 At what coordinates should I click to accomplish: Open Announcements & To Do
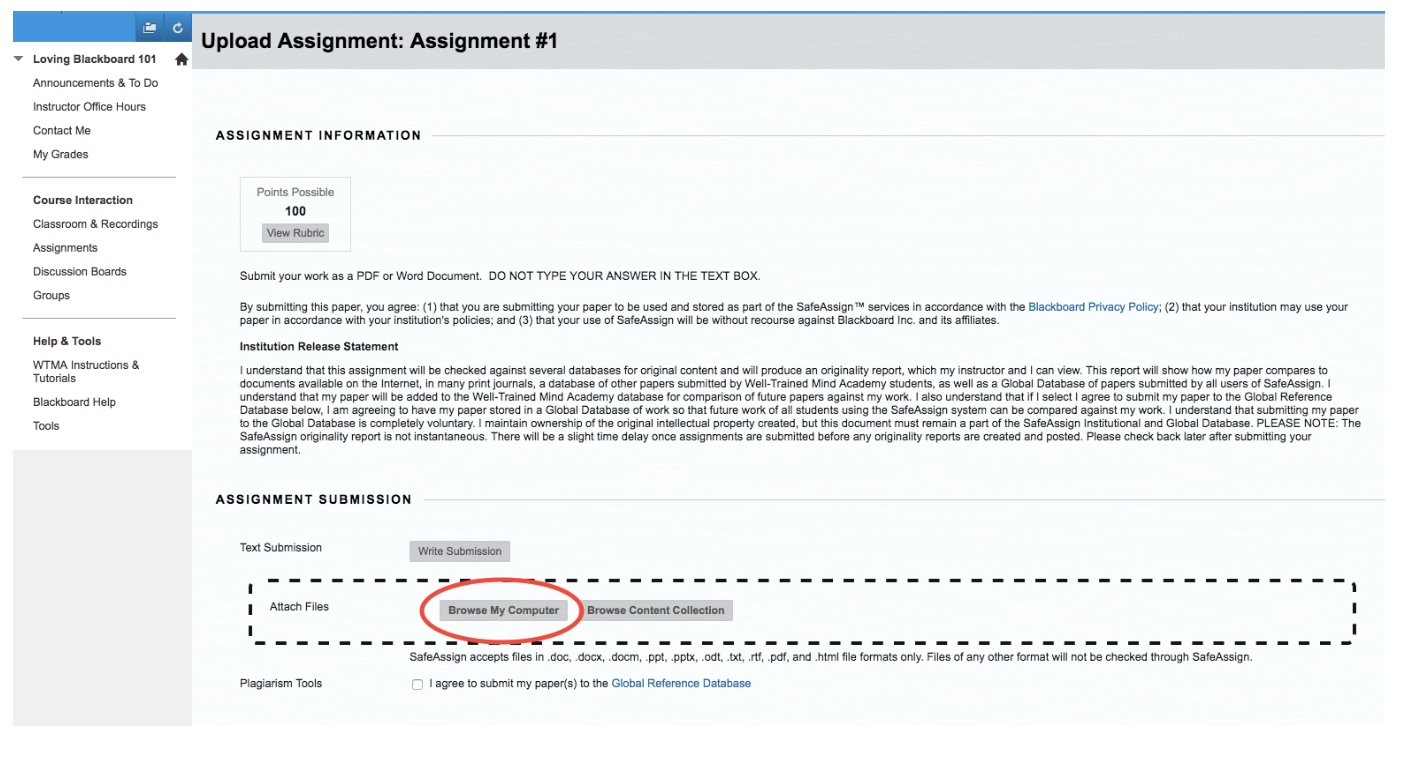tap(95, 82)
